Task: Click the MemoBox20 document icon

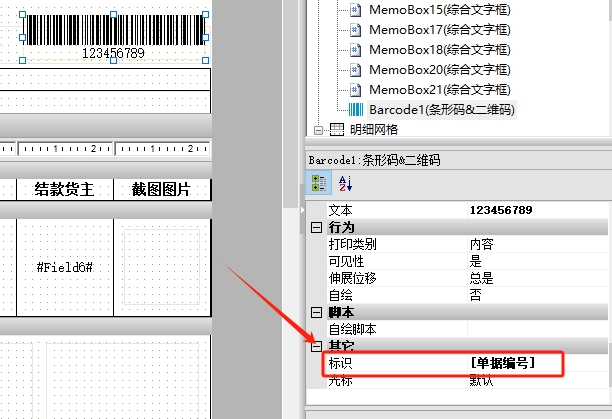Action: pyautogui.click(x=355, y=69)
